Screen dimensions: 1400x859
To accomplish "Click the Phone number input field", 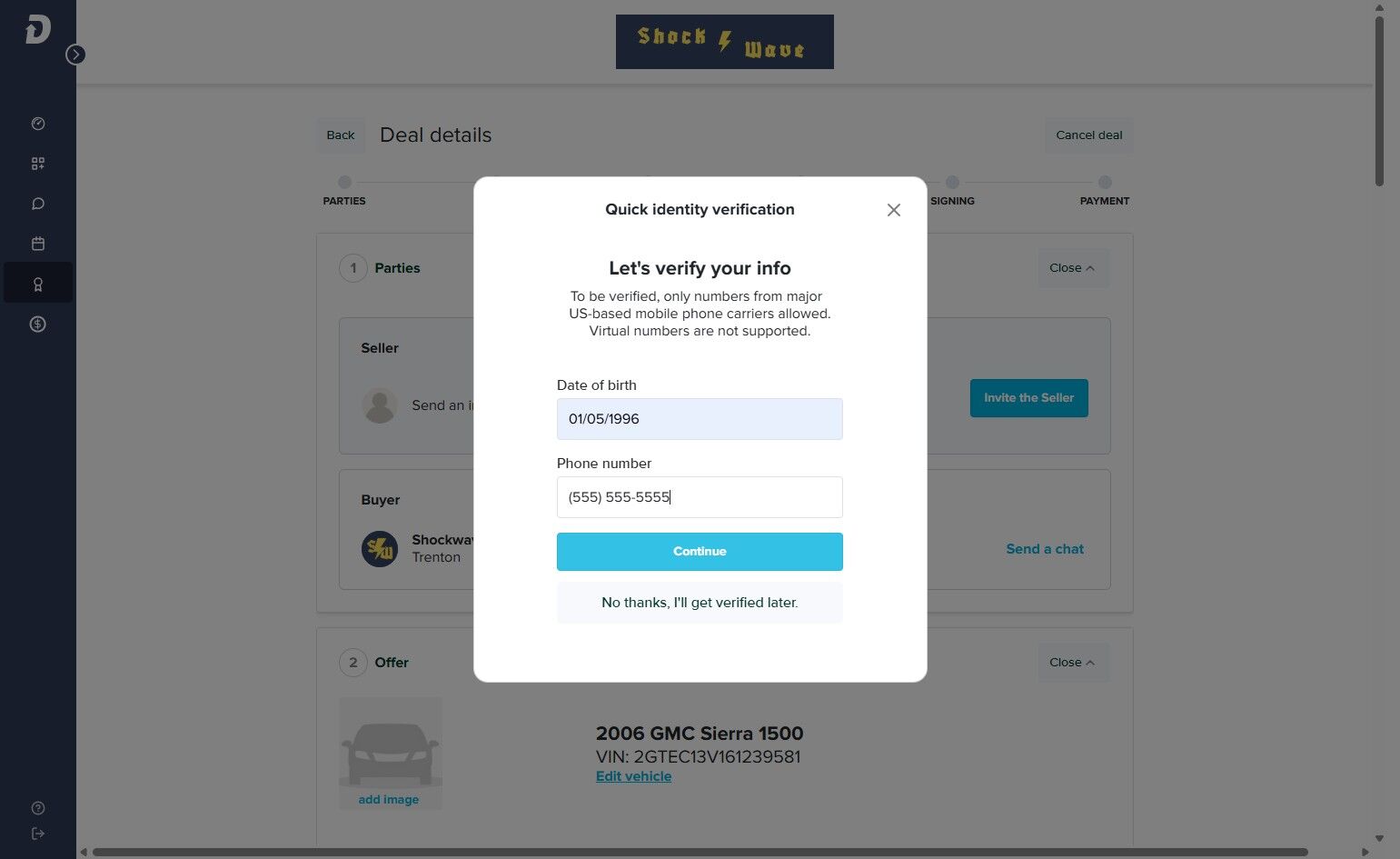I will pos(700,497).
